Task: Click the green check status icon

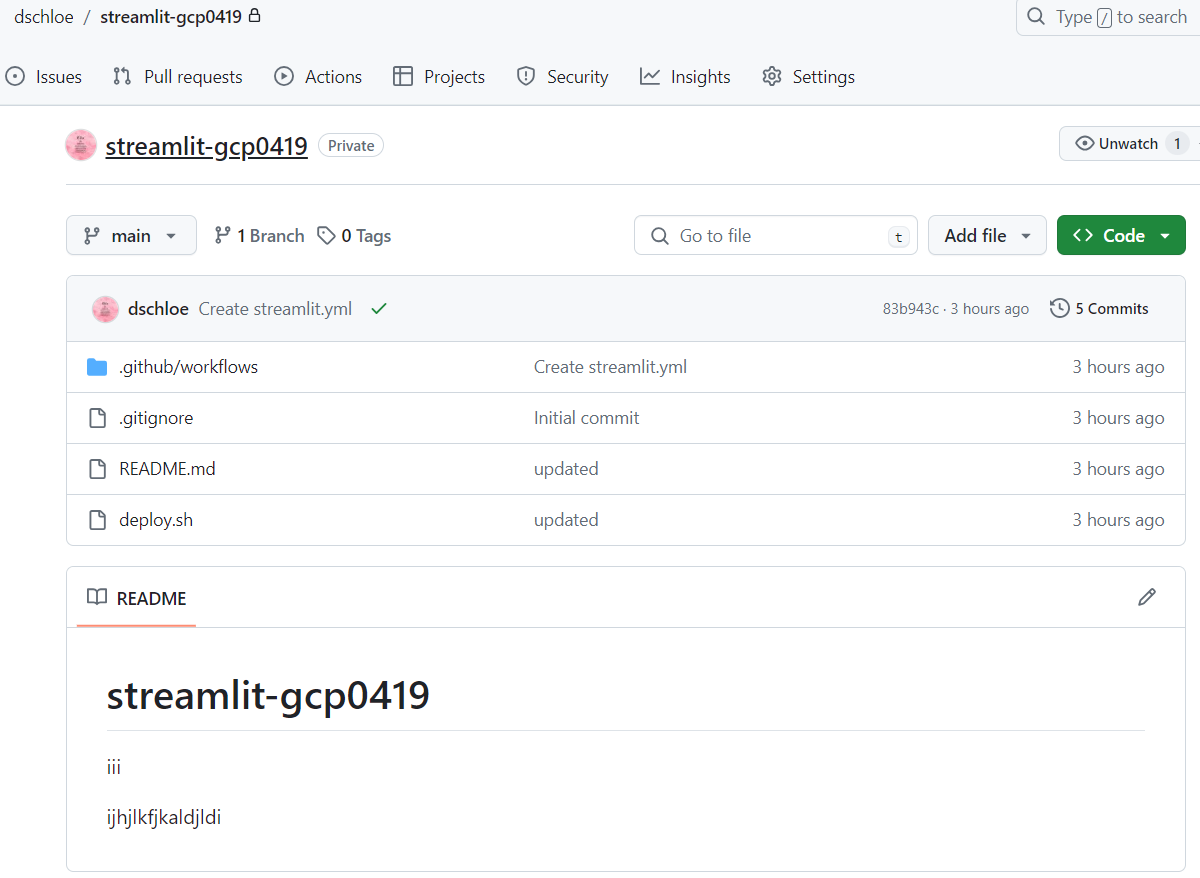Action: pos(378,309)
